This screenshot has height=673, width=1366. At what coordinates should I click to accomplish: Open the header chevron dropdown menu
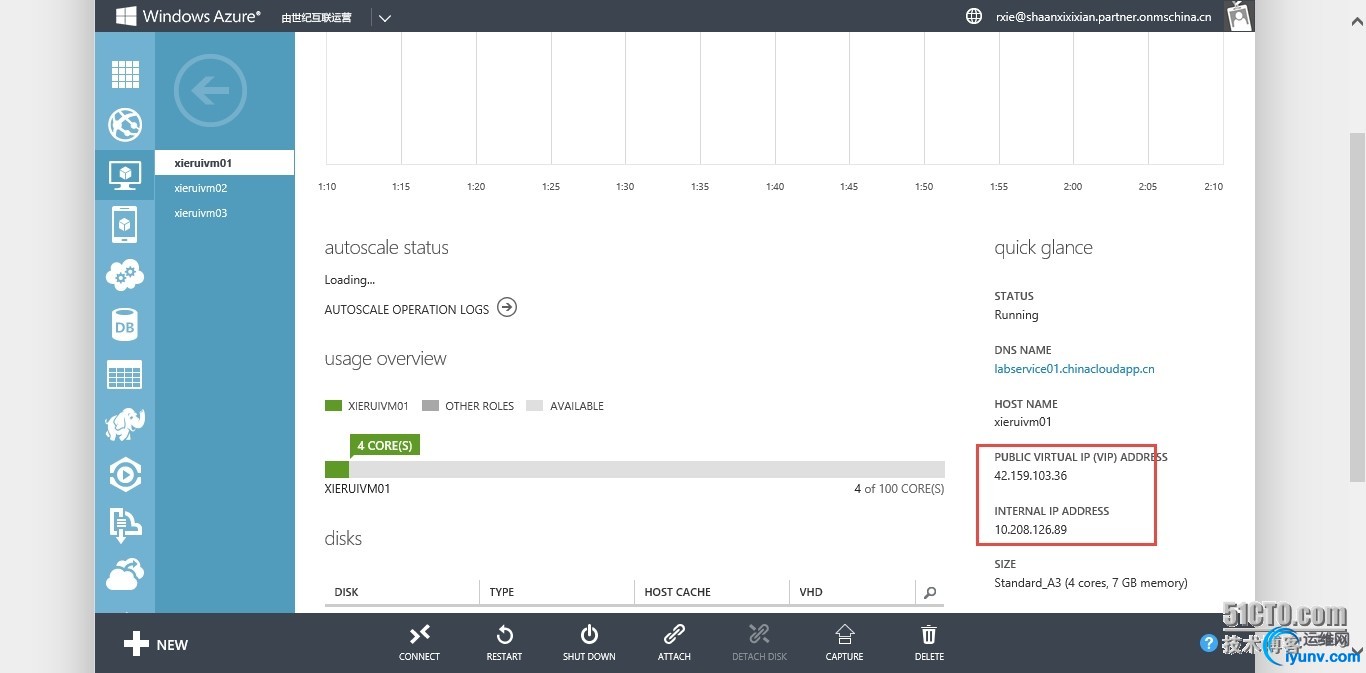(x=385, y=17)
